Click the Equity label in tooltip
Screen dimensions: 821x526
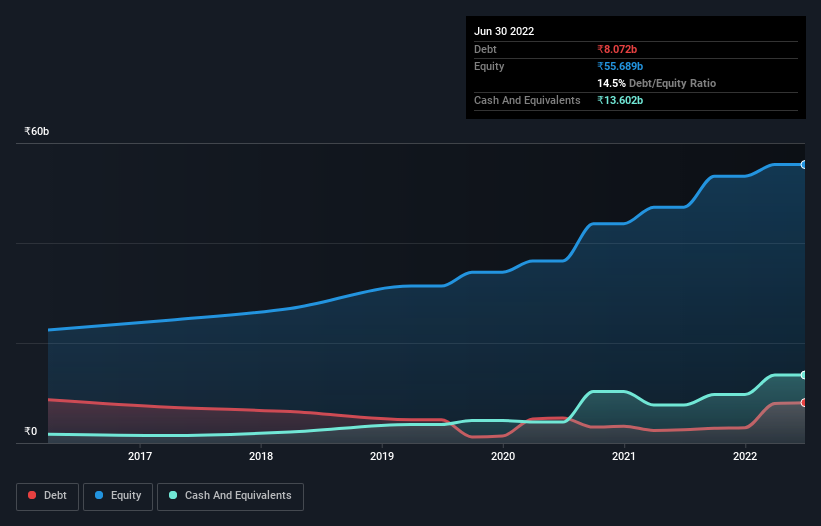(489, 66)
